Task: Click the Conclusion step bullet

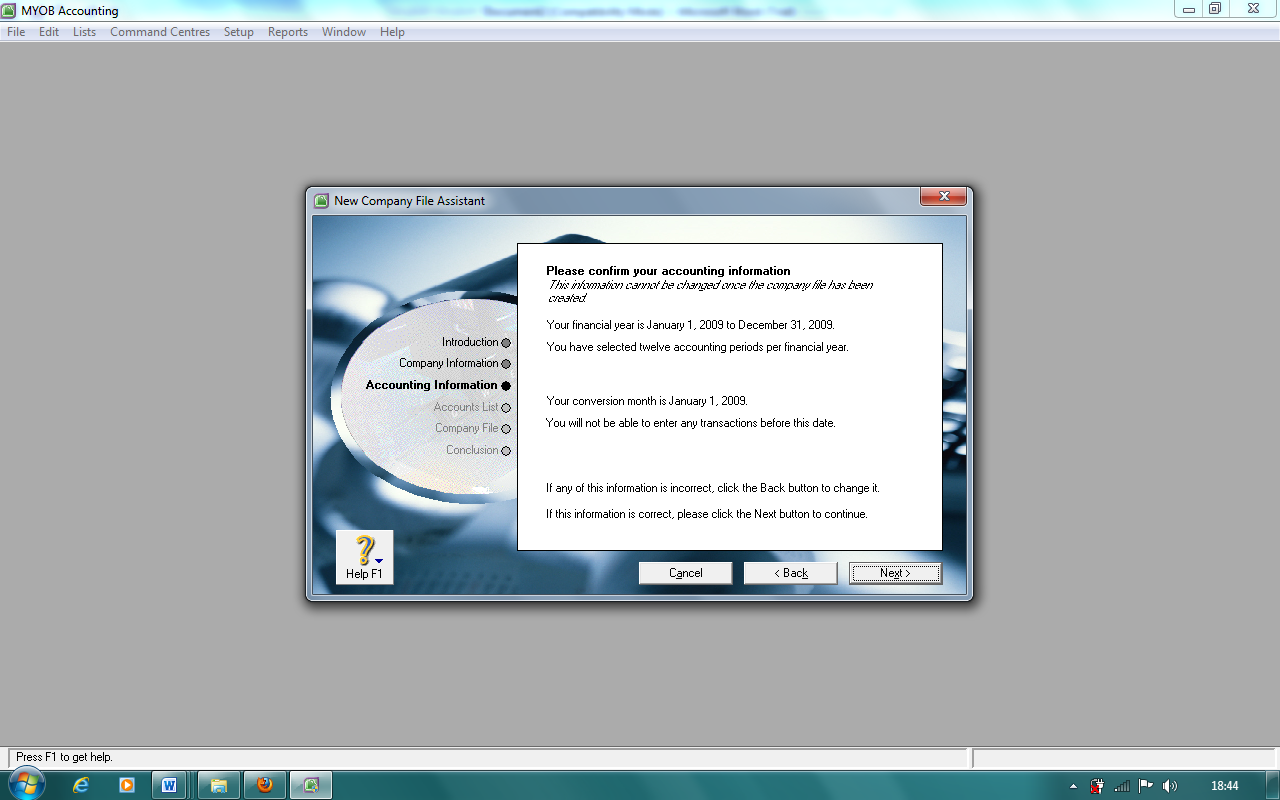Action: tap(506, 451)
